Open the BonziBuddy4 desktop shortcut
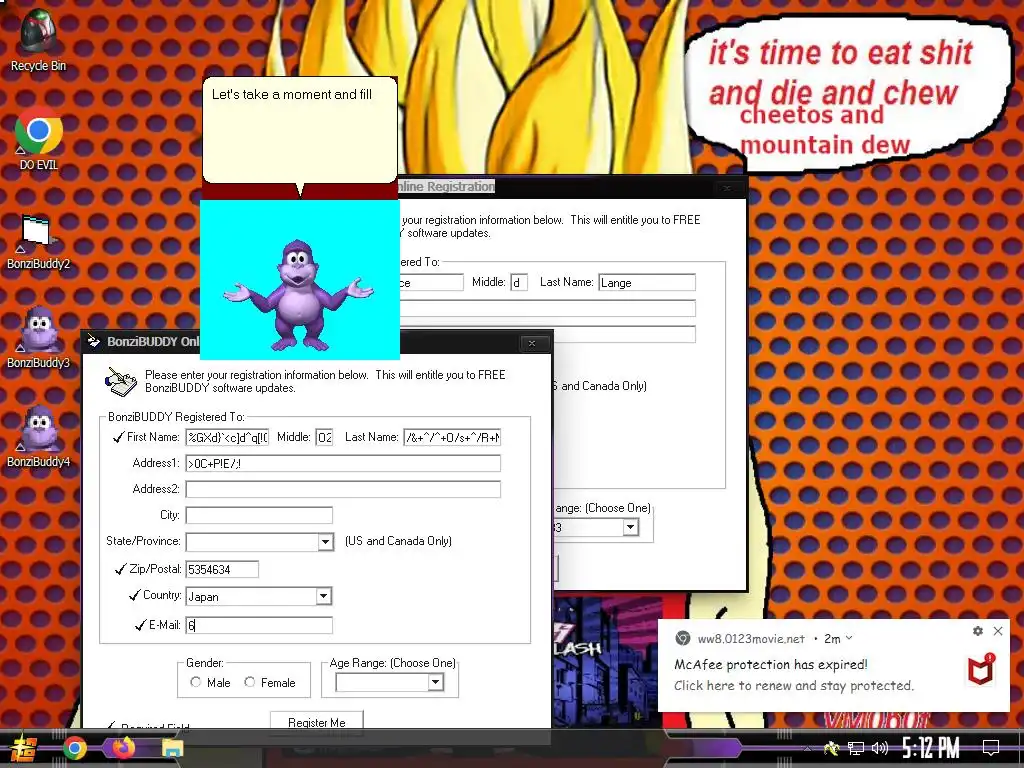The image size is (1024, 768). (38, 438)
